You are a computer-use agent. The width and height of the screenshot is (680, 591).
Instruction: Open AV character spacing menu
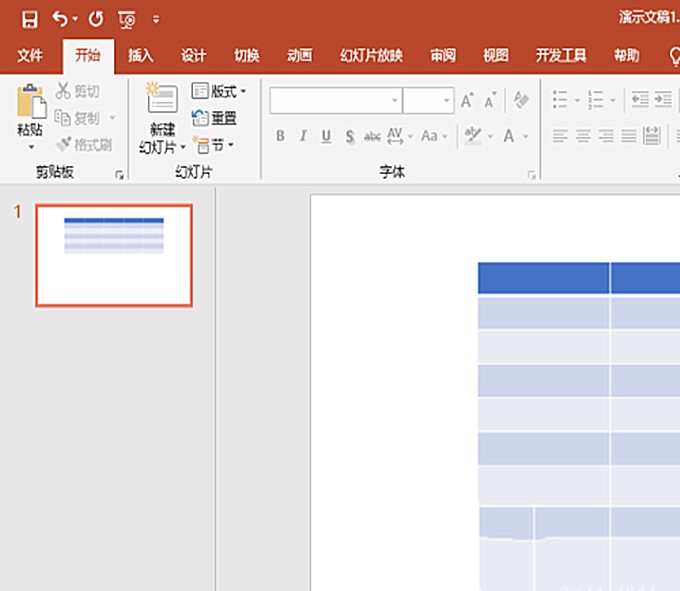[x=399, y=136]
